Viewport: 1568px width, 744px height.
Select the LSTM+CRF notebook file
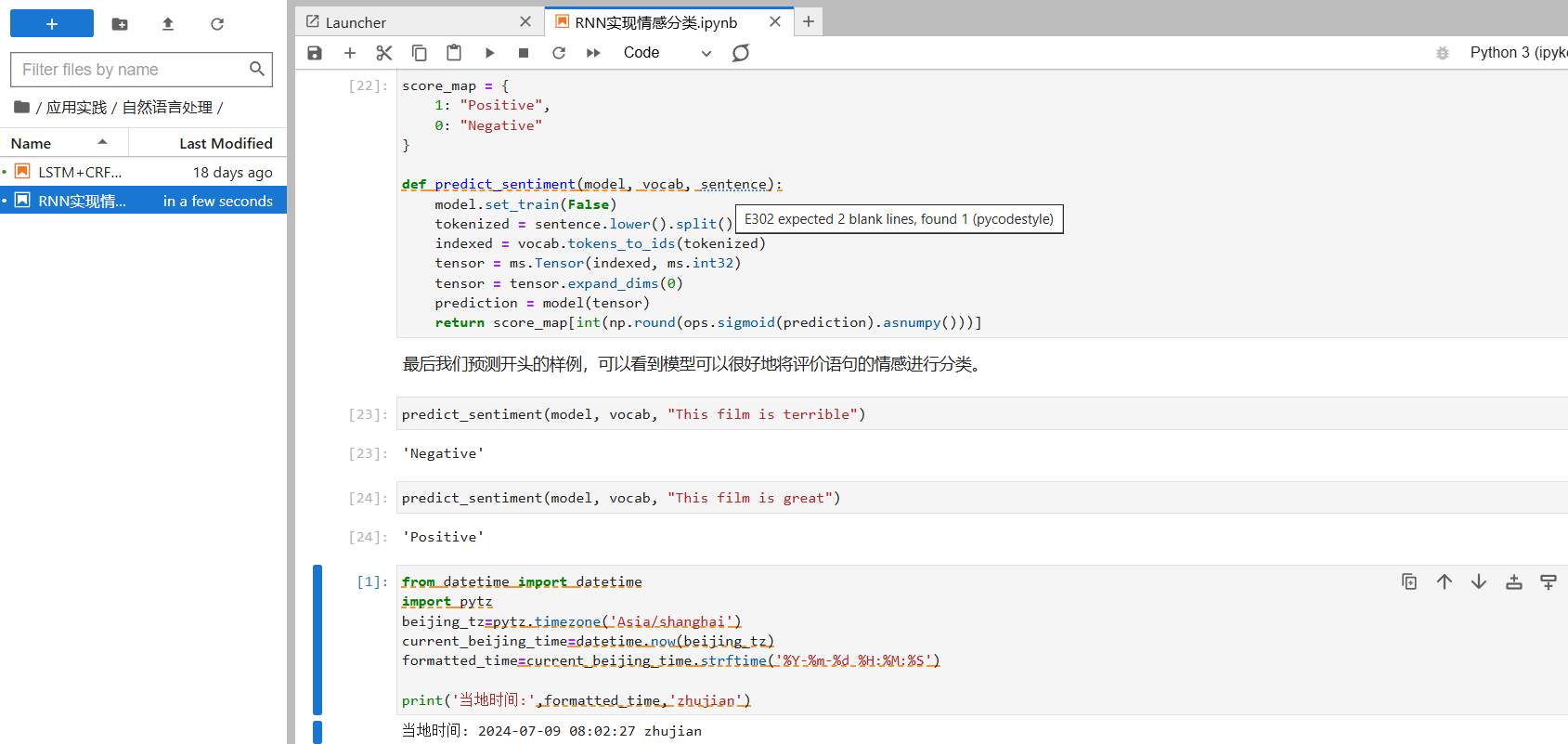[x=143, y=172]
